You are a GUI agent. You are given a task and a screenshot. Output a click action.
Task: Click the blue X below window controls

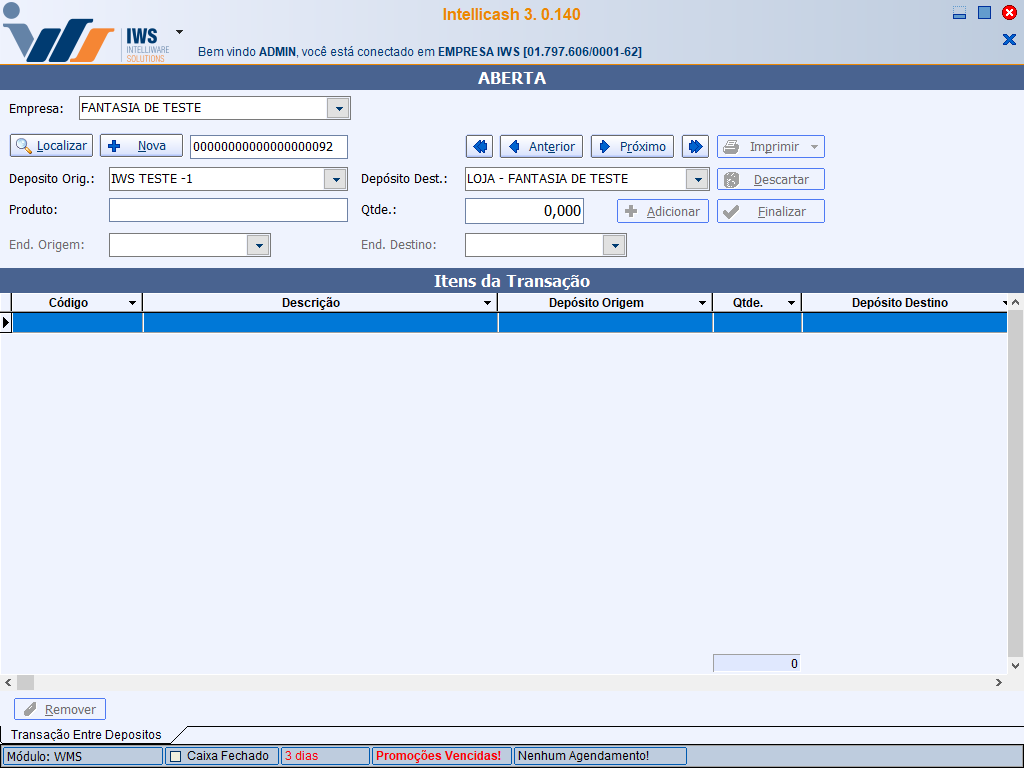coord(1008,39)
